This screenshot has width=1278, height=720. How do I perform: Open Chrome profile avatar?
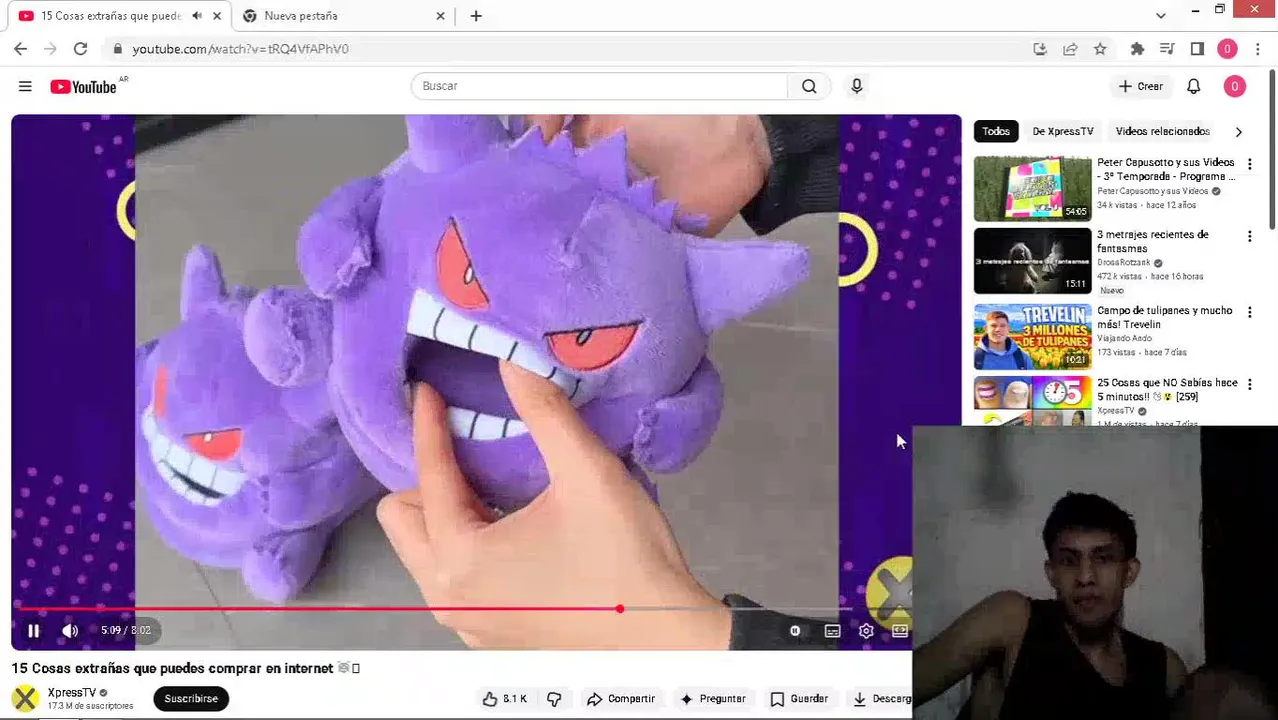point(1227,49)
